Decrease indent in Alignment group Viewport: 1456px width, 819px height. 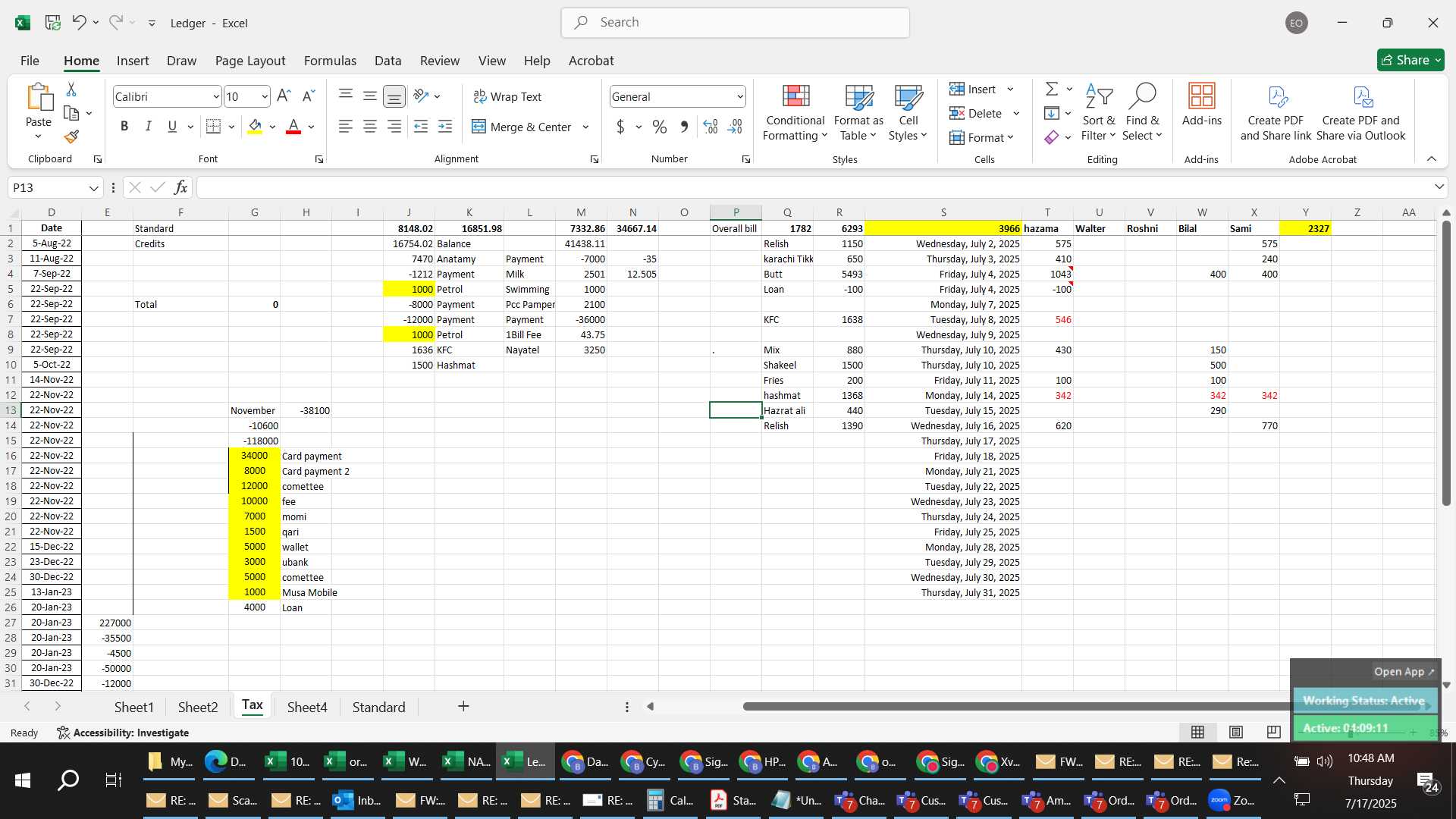[x=421, y=127]
